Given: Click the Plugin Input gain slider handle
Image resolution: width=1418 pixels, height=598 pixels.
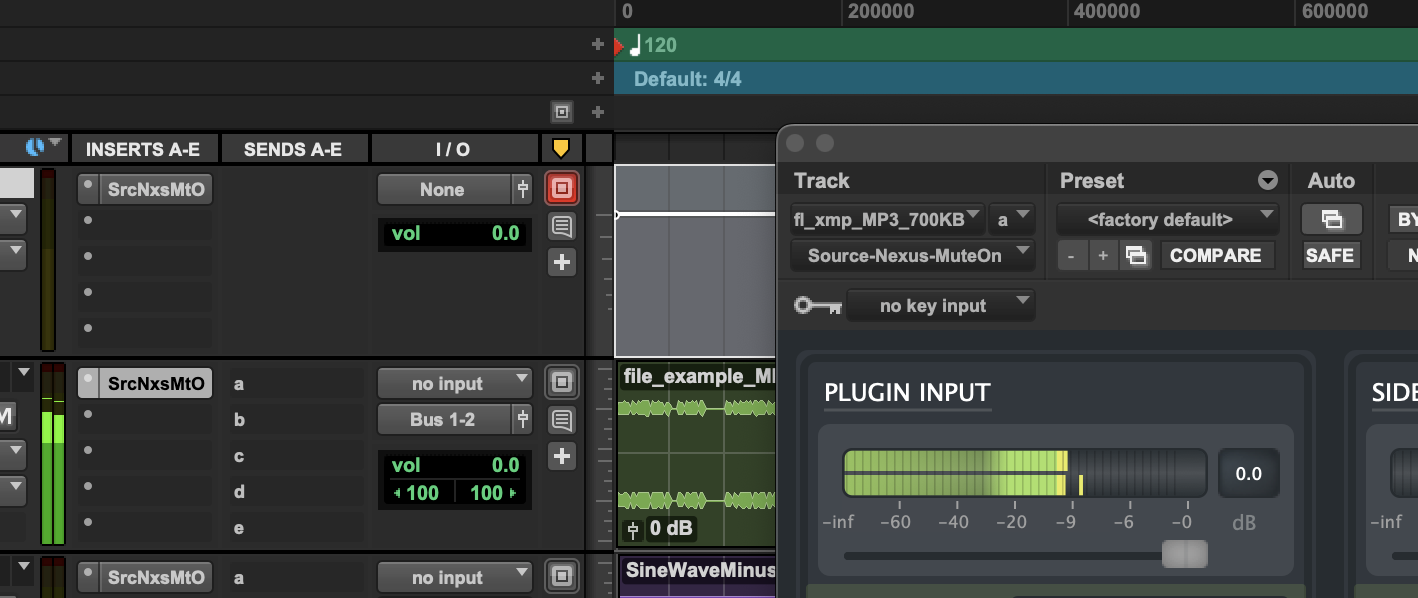Looking at the screenshot, I should tap(1184, 554).
